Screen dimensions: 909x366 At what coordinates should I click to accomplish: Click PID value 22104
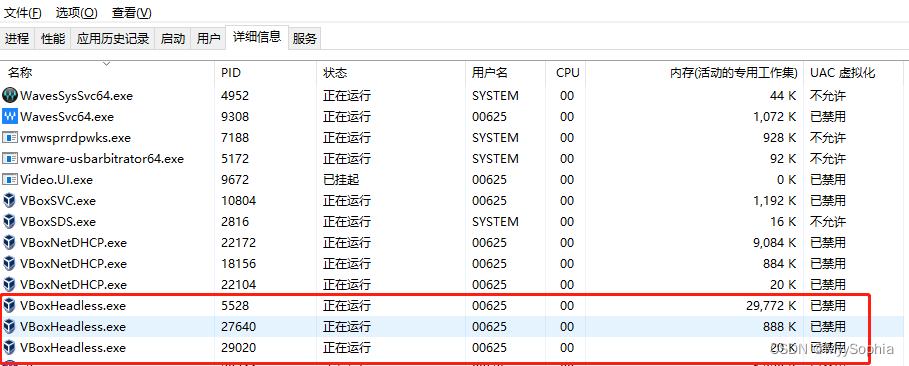238,284
